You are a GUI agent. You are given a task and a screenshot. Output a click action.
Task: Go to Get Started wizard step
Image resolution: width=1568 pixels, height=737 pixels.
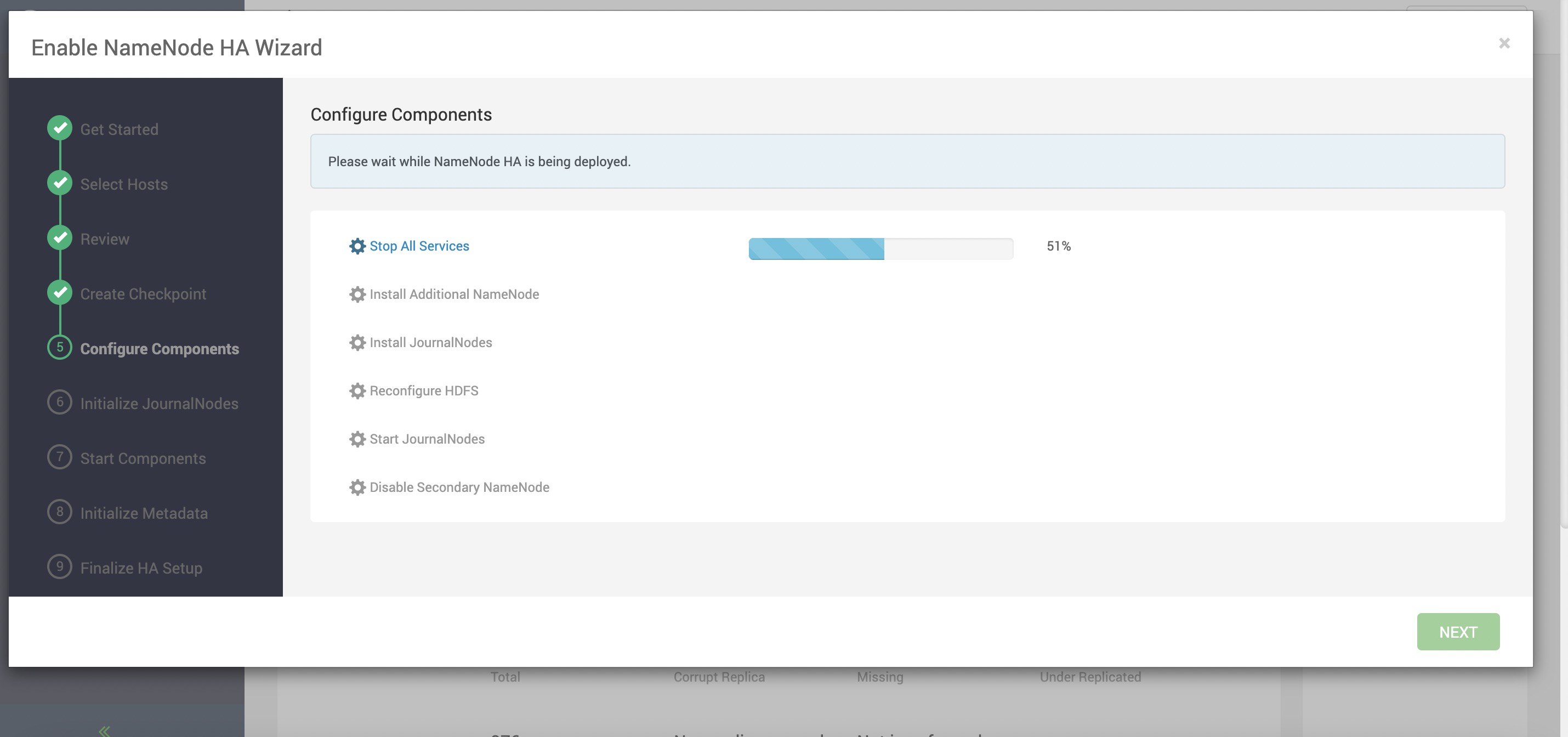click(x=120, y=129)
